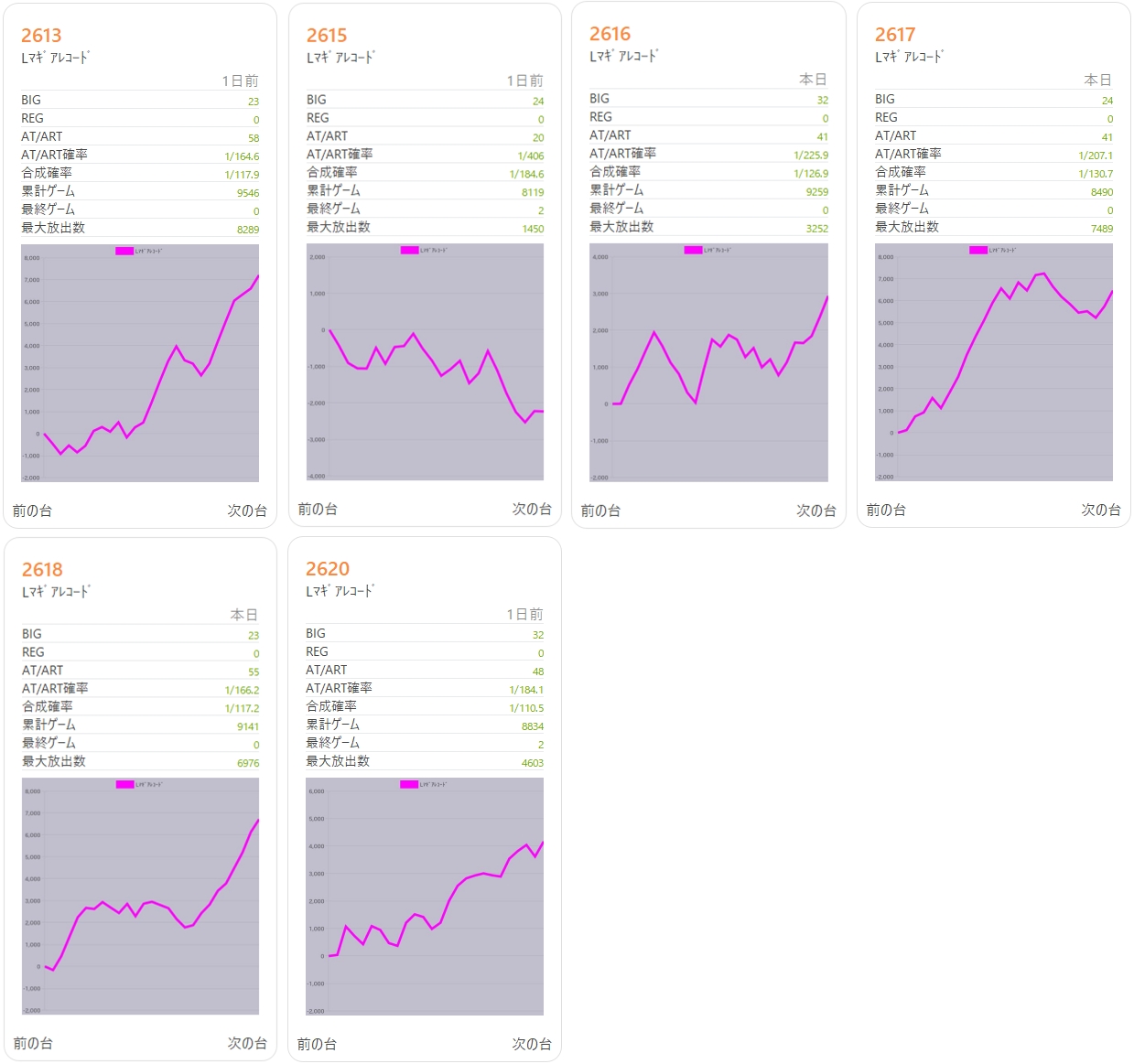Click 前の台 on the 2618 card
Viewport: 1134px width, 1064px height.
(x=33, y=1043)
